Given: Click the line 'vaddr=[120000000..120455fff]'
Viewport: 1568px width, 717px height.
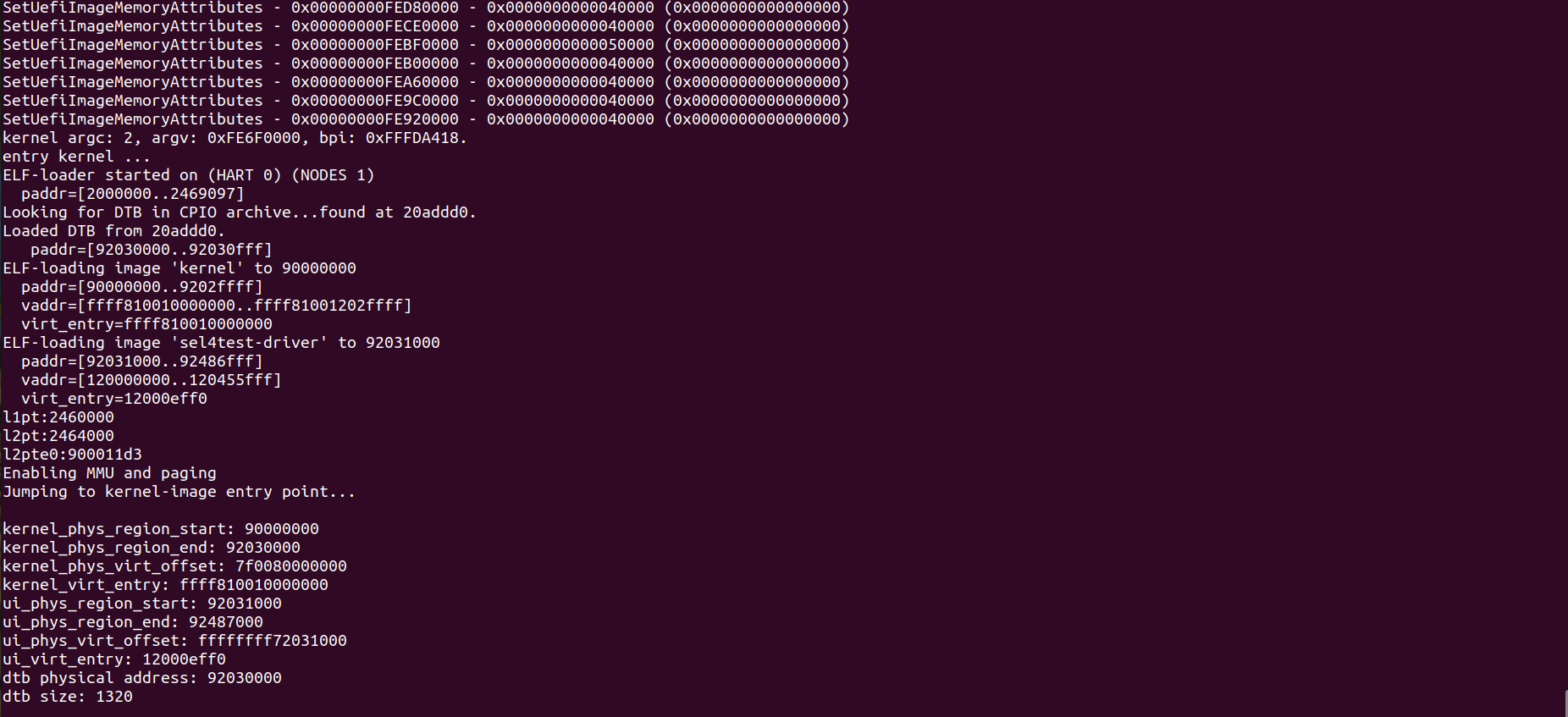Looking at the screenshot, I should pos(152,380).
